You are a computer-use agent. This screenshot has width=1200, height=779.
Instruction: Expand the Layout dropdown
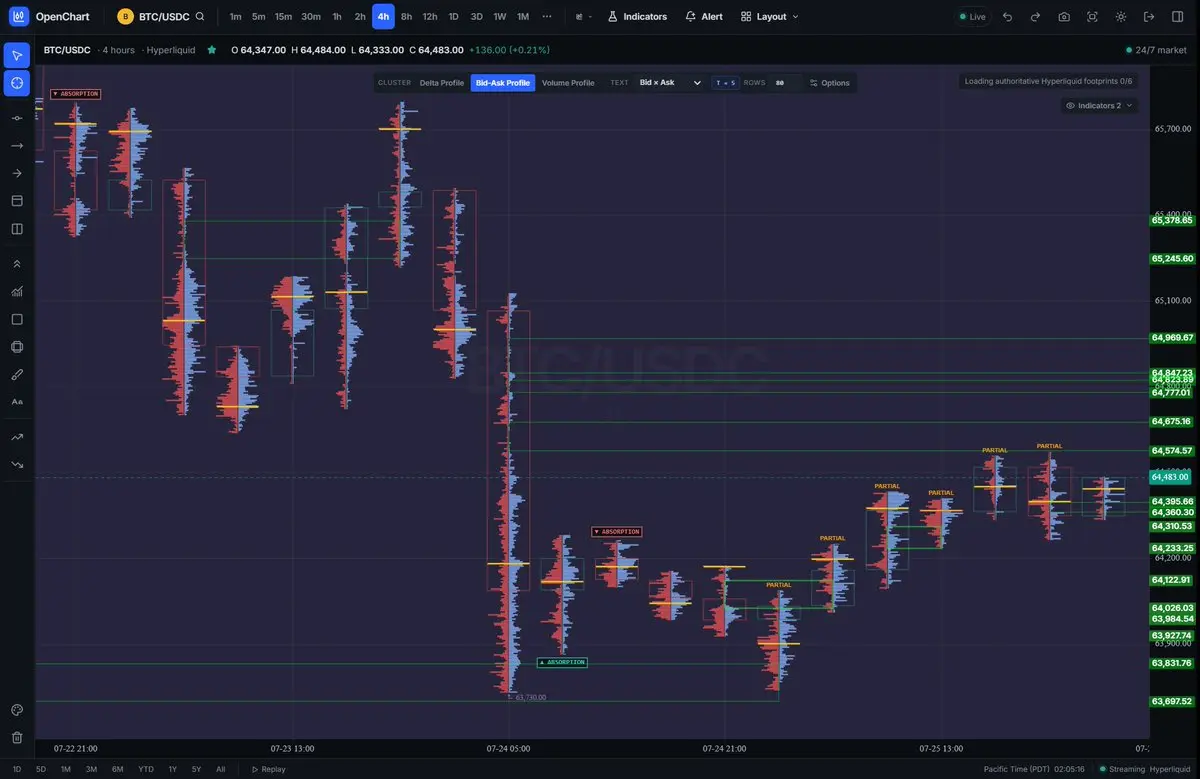click(x=770, y=16)
